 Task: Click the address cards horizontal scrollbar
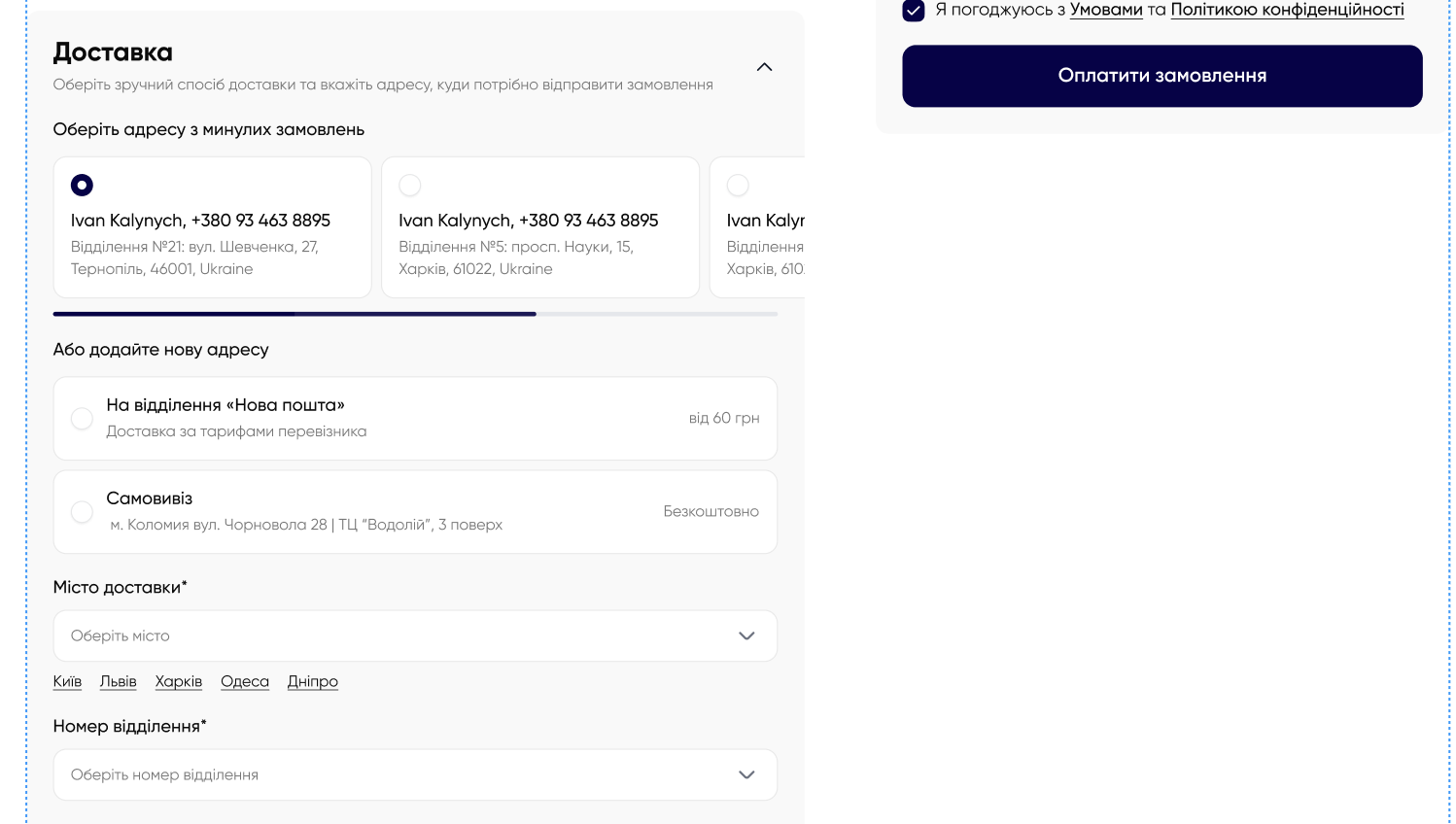(415, 314)
